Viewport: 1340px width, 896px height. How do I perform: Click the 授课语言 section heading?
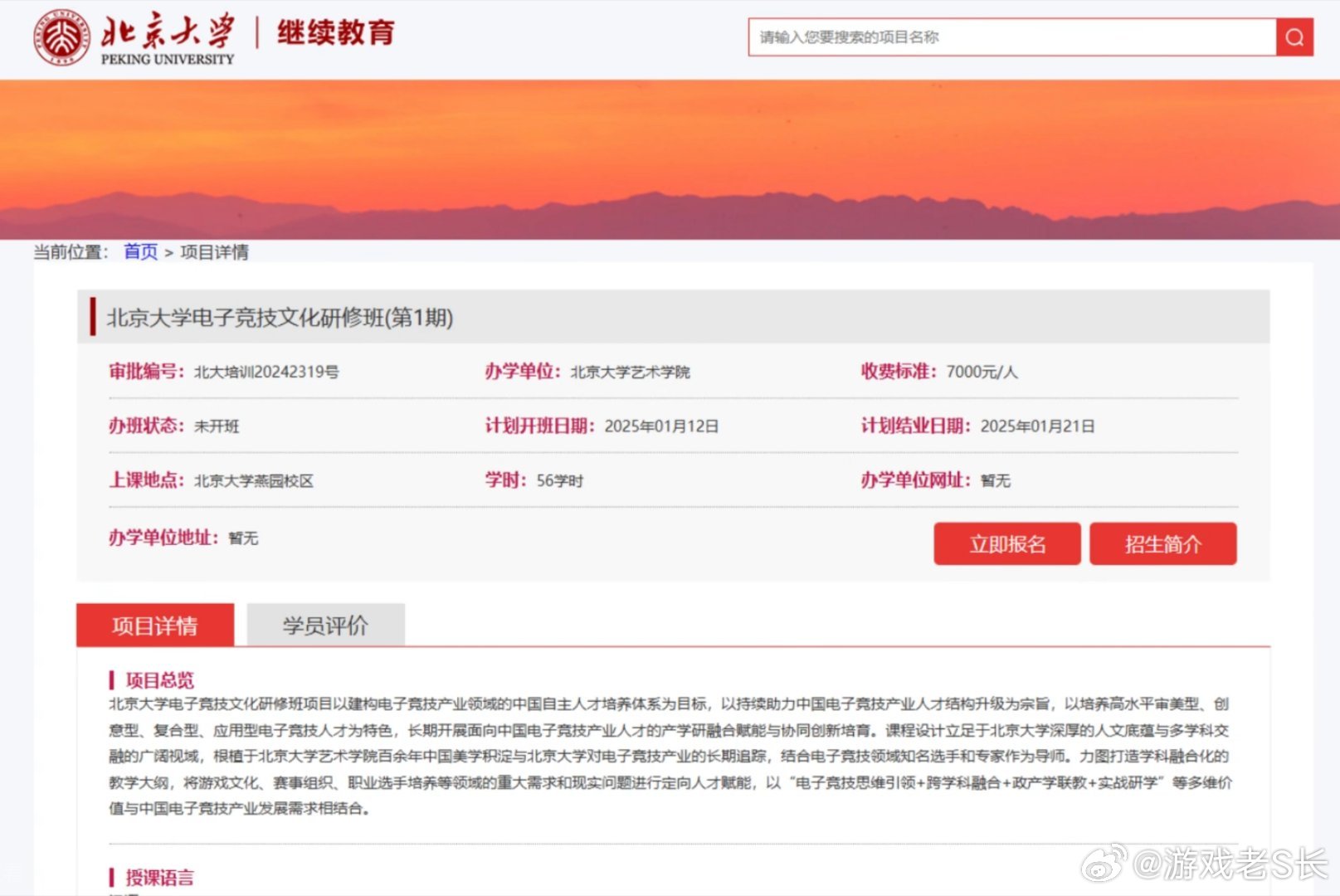point(159,877)
